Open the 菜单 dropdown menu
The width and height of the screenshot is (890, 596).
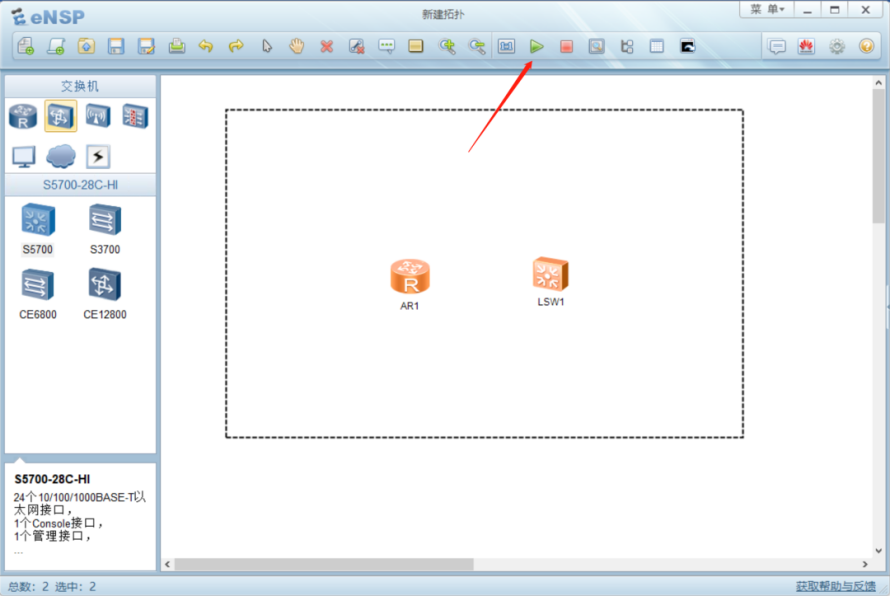(767, 9)
